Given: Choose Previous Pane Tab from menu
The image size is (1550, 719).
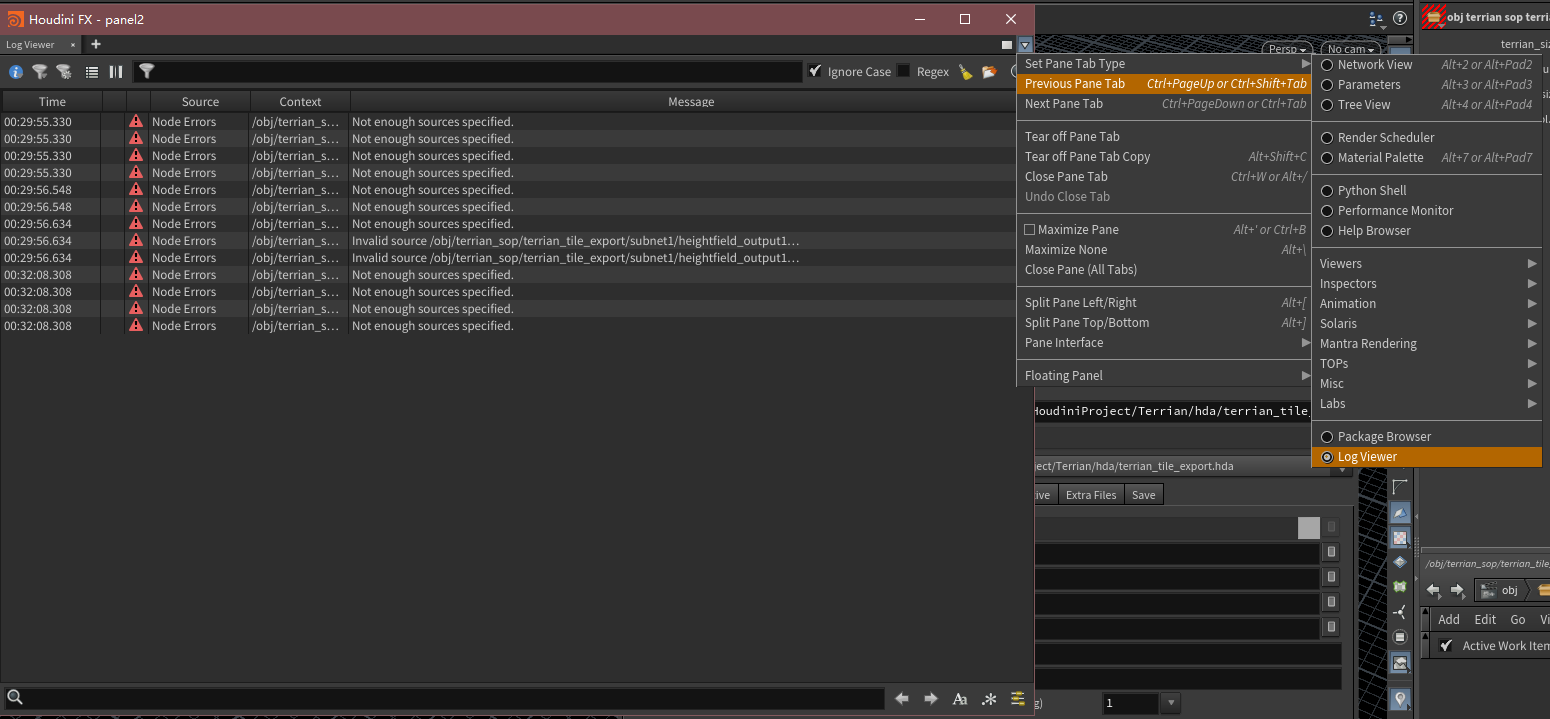Looking at the screenshot, I should [x=1165, y=84].
